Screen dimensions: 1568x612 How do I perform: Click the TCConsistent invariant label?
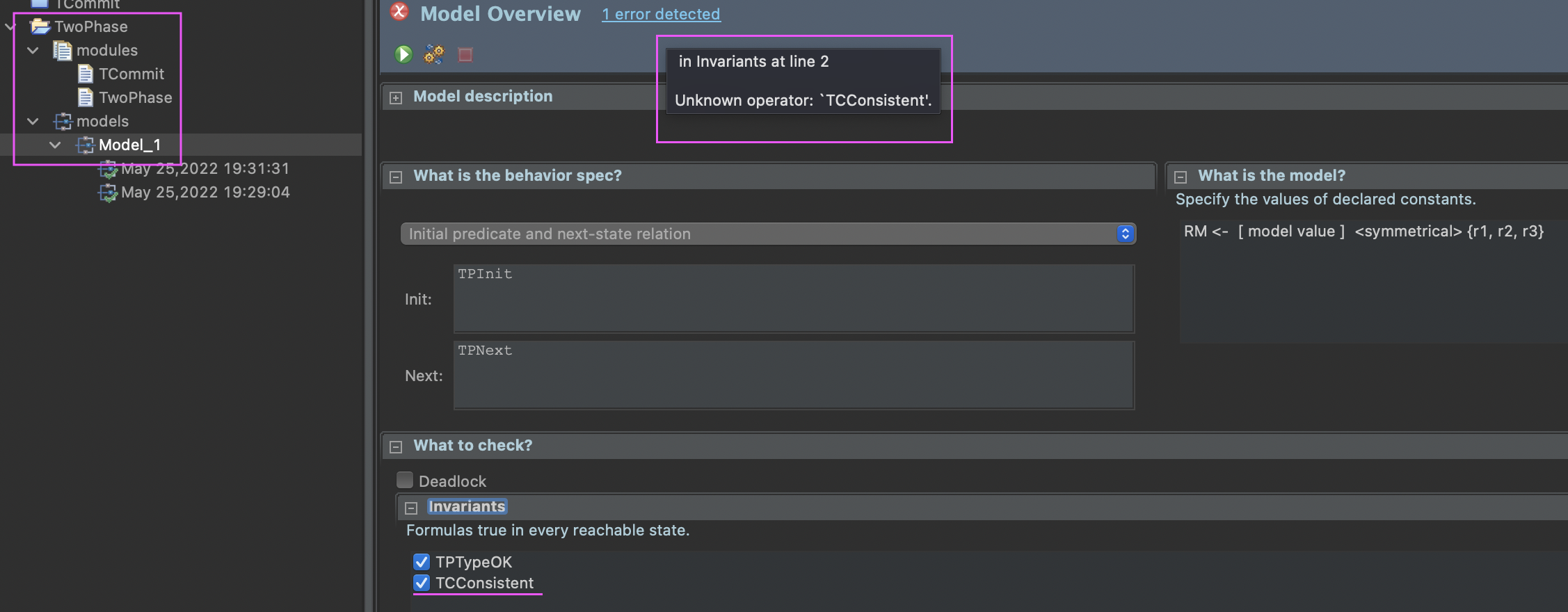(x=485, y=583)
